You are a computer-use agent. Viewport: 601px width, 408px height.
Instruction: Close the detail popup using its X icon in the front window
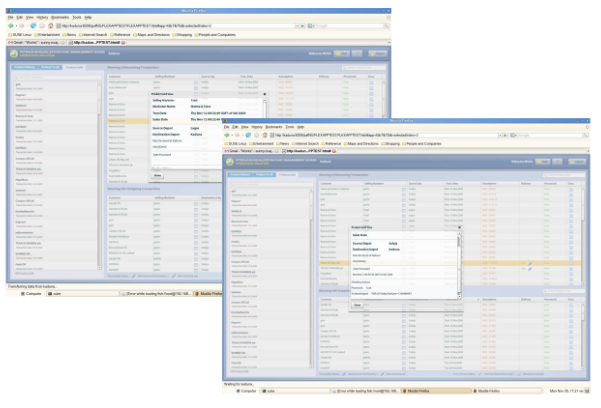point(459,228)
